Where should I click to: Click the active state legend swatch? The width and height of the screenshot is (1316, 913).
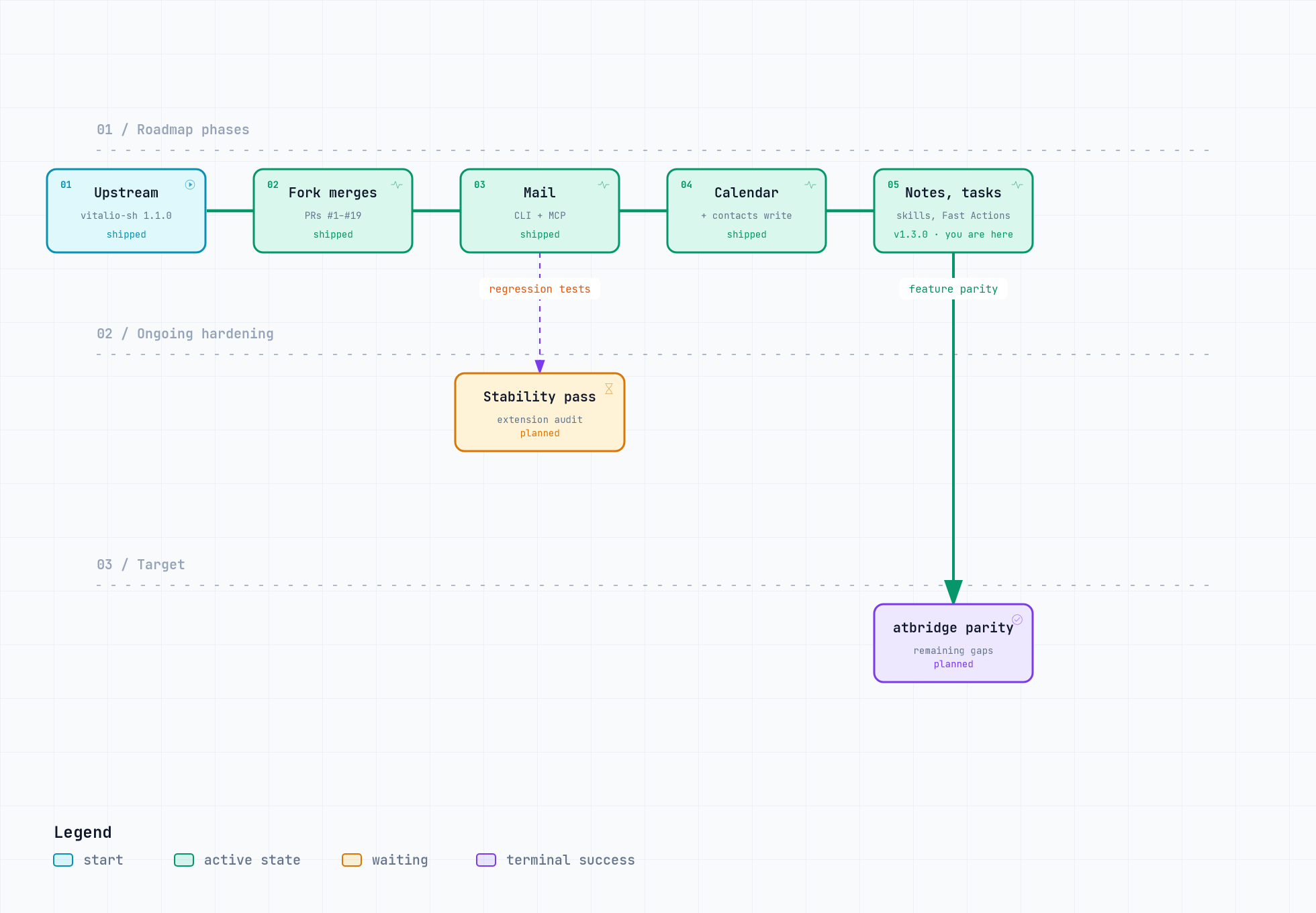184,860
